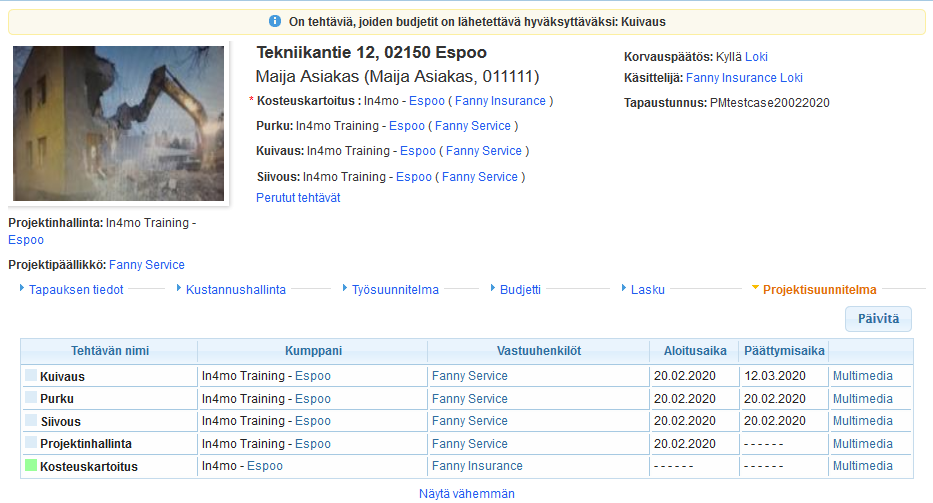Click the Loki link next to Korvauspäätös
The height and width of the screenshot is (503, 933).
[x=756, y=57]
